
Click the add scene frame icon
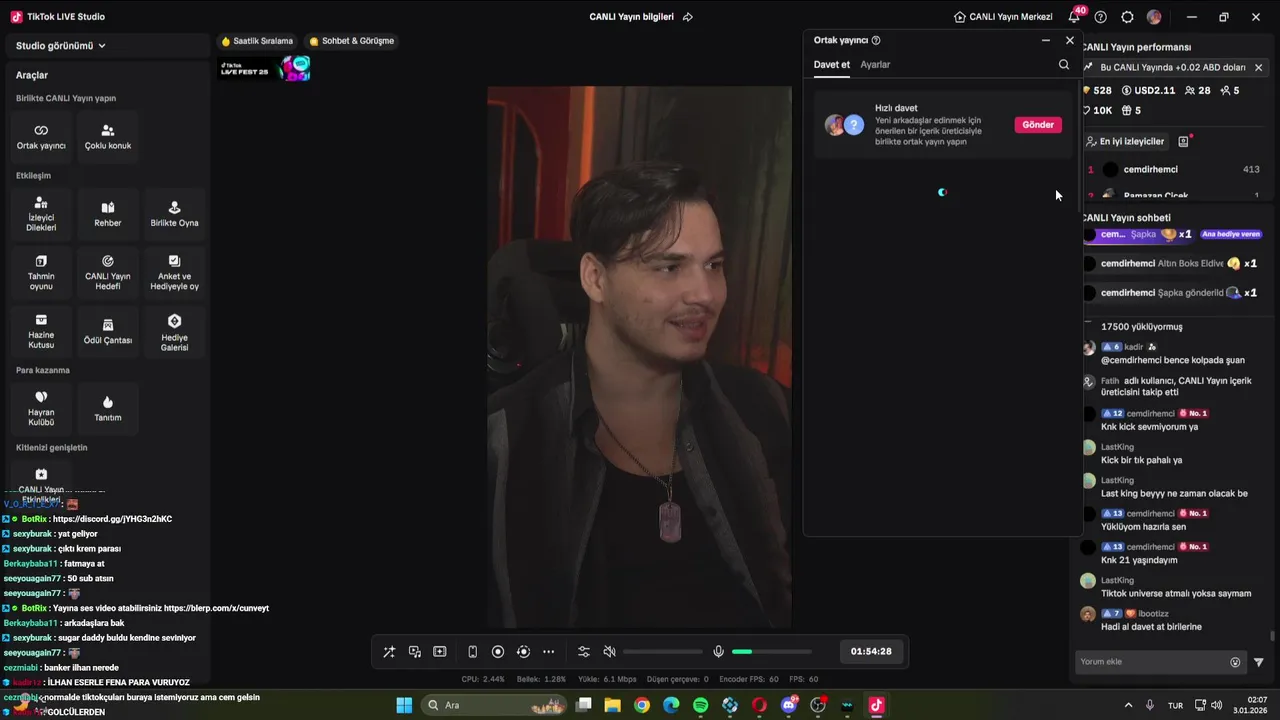coord(440,652)
